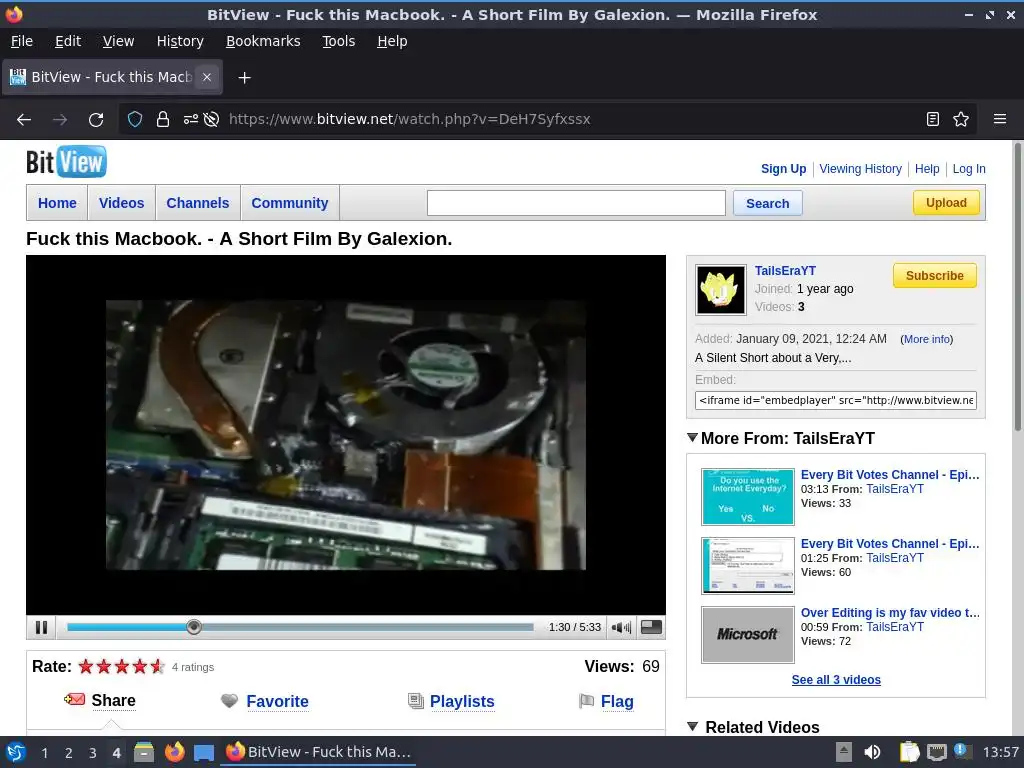Collapse More From: TailsEraYT section

(692, 438)
